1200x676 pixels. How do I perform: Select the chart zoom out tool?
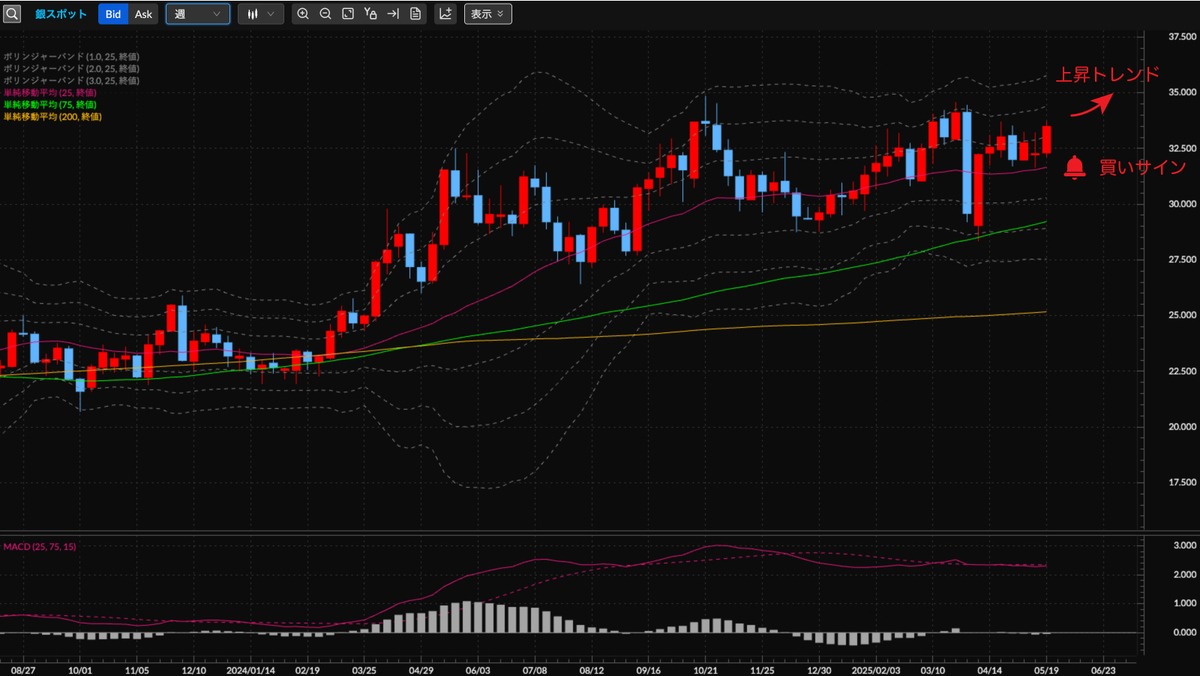(325, 13)
